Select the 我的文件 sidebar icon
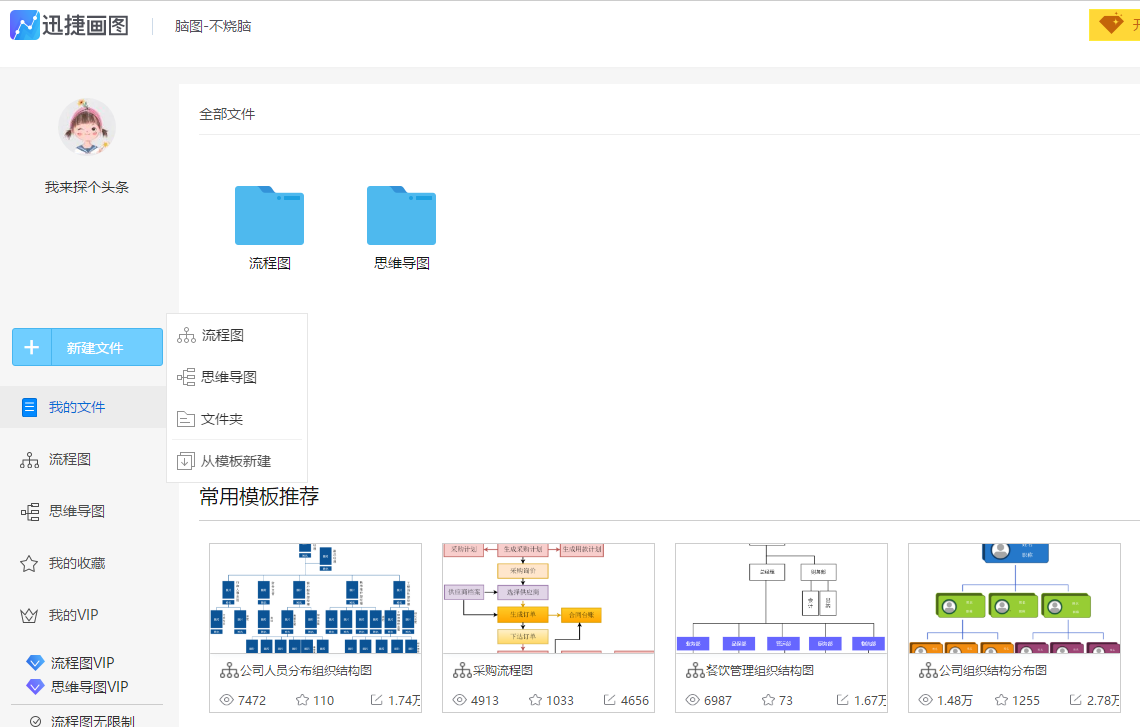1140x727 pixels. coord(29,407)
